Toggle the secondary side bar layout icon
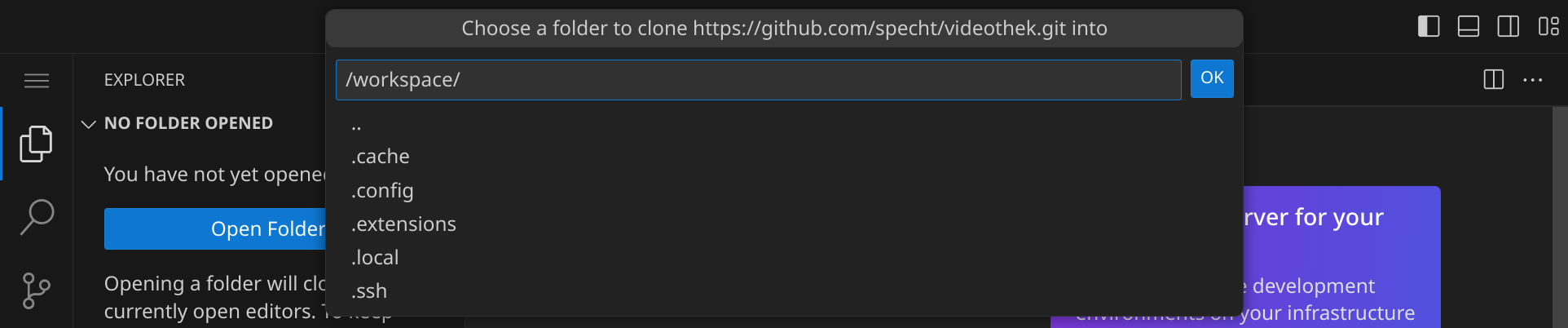This screenshot has width=1568, height=328. point(1509,27)
